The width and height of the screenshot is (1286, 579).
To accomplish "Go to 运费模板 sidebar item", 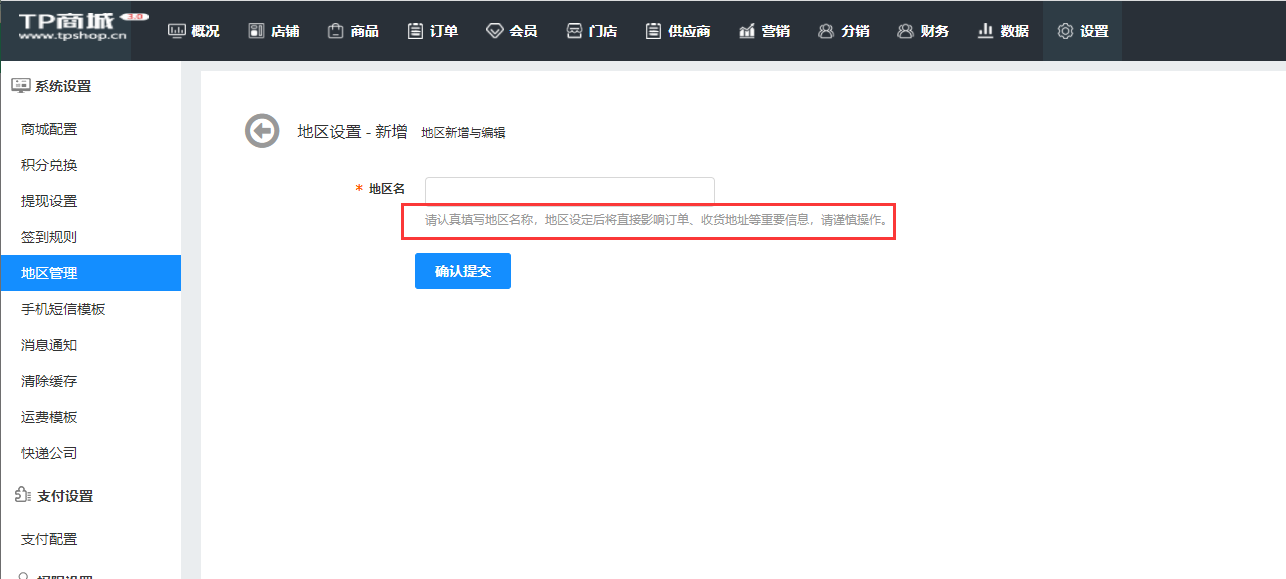I will [x=49, y=417].
